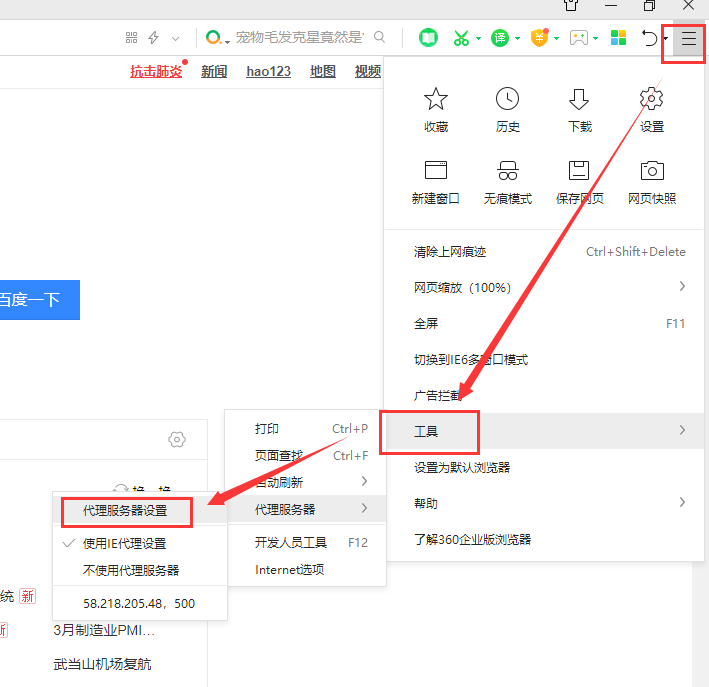This screenshot has width=709, height=687.
Task: Click the lightning speed mode icon
Action: [x=154, y=38]
